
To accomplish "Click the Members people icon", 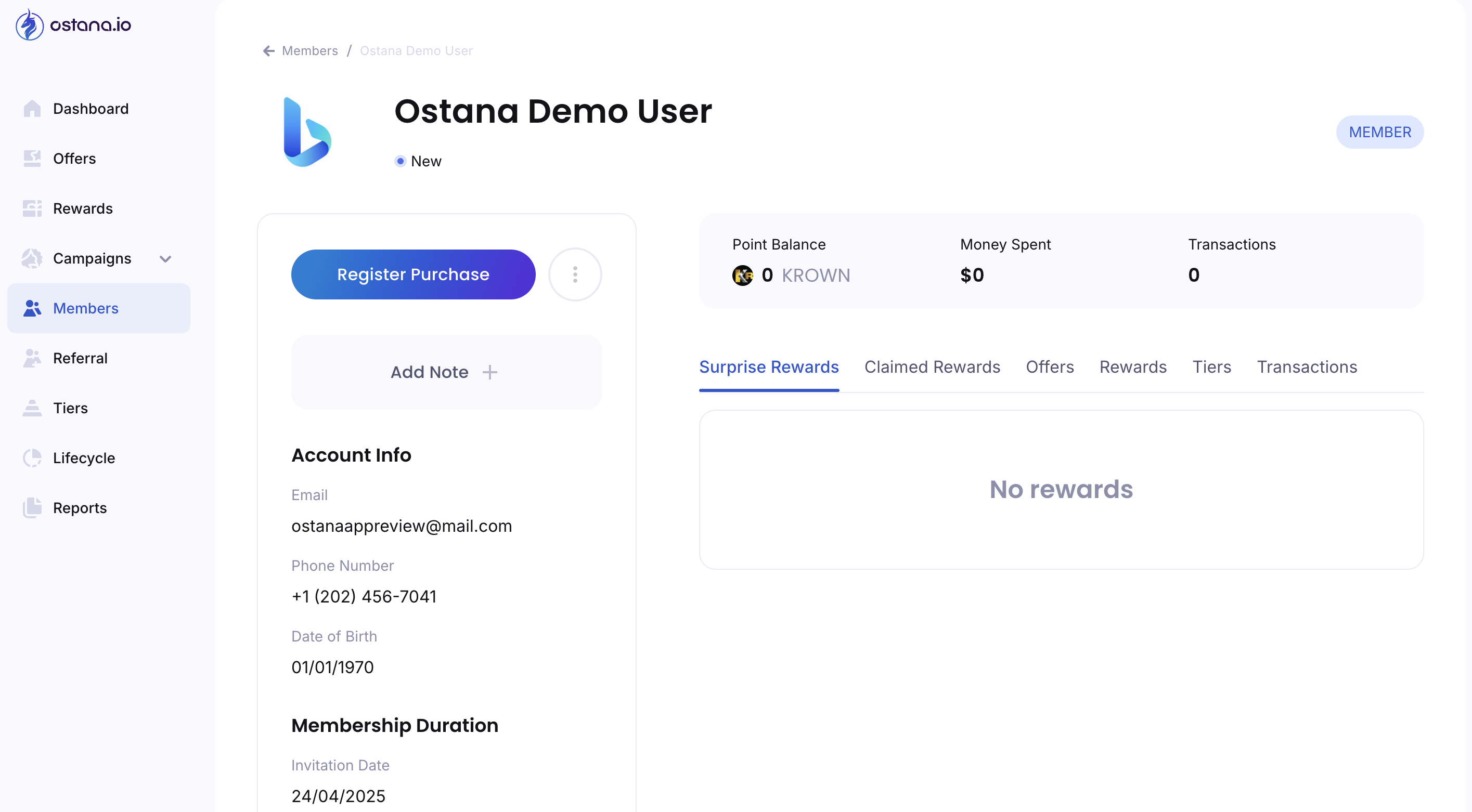I will pos(32,308).
